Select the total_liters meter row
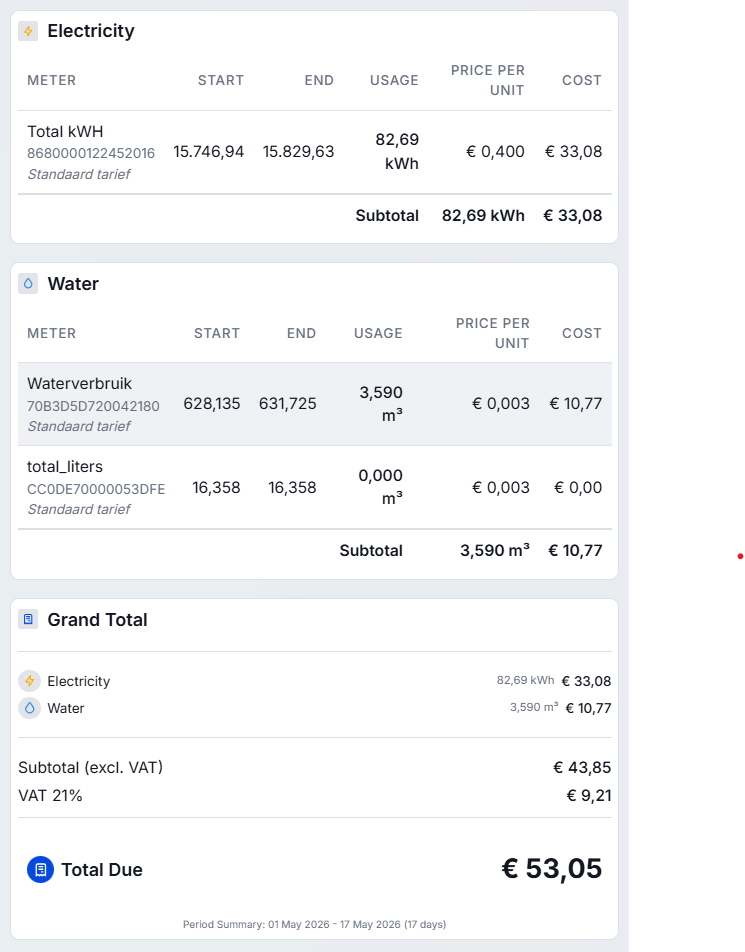 click(315, 488)
